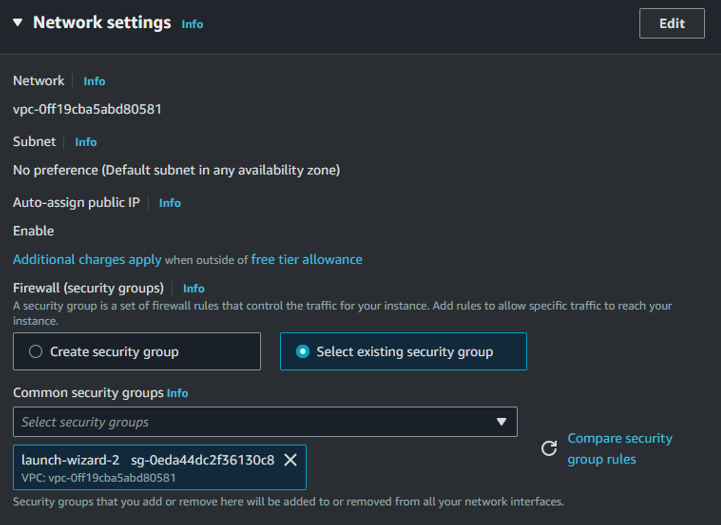This screenshot has width=721, height=525.
Task: Collapse the Network settings section triangle
Action: [x=18, y=22]
